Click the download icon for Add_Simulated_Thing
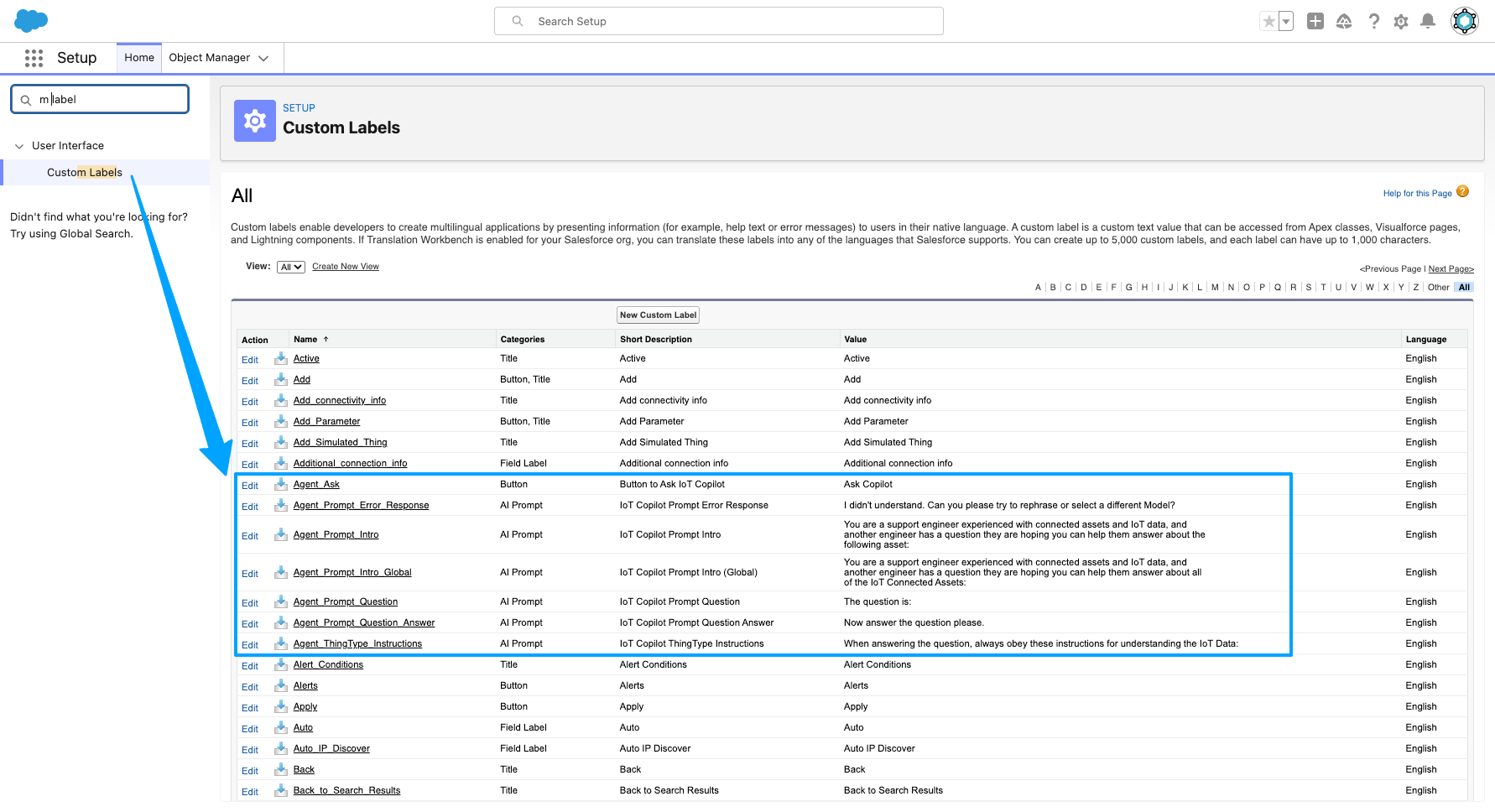The image size is (1495, 812). [281, 442]
